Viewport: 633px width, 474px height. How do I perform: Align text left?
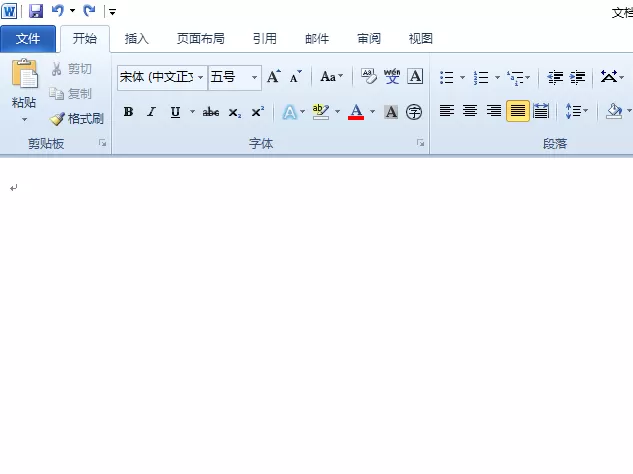447,111
